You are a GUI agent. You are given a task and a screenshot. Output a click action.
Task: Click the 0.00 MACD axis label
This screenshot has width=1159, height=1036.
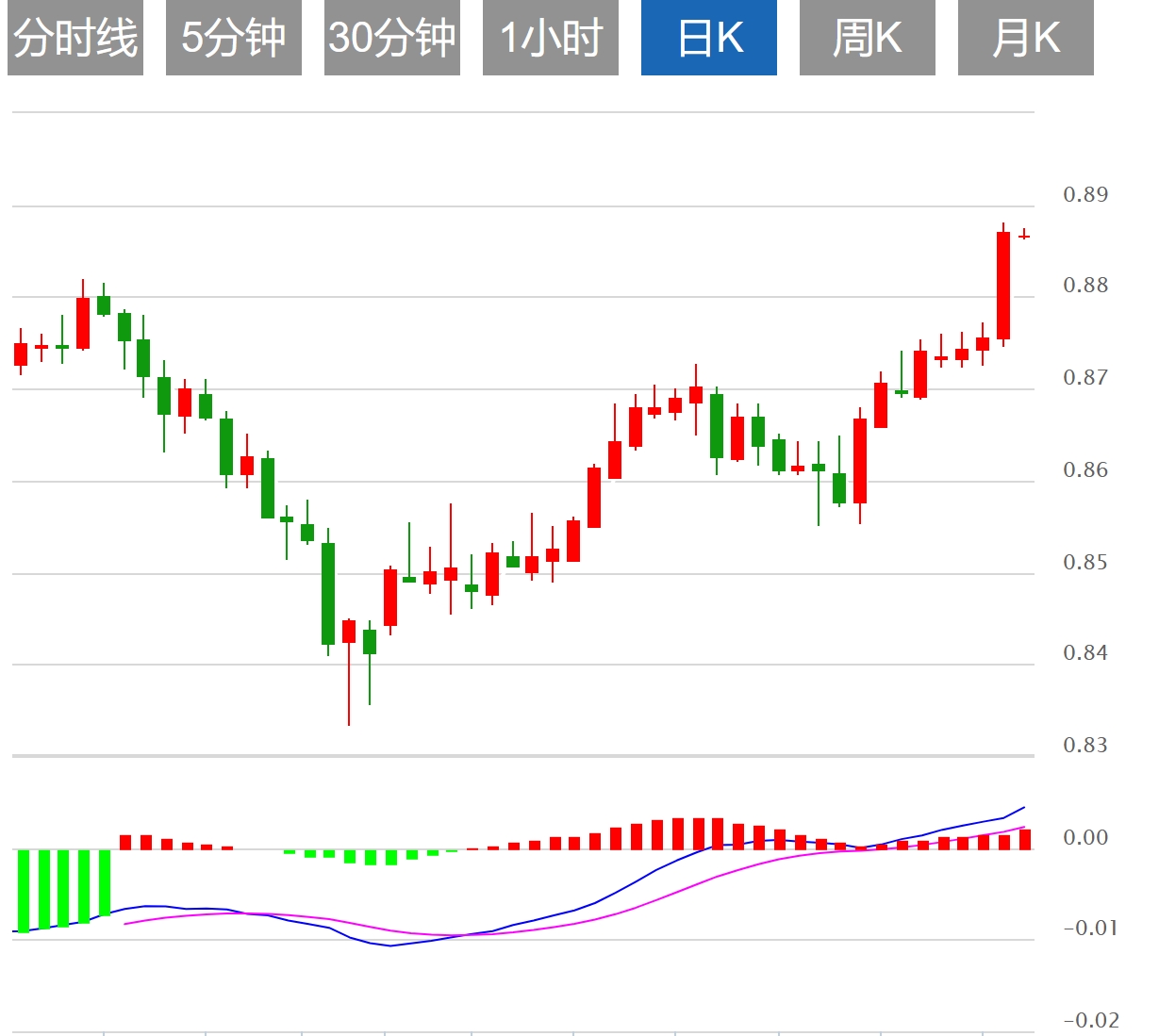[1085, 838]
